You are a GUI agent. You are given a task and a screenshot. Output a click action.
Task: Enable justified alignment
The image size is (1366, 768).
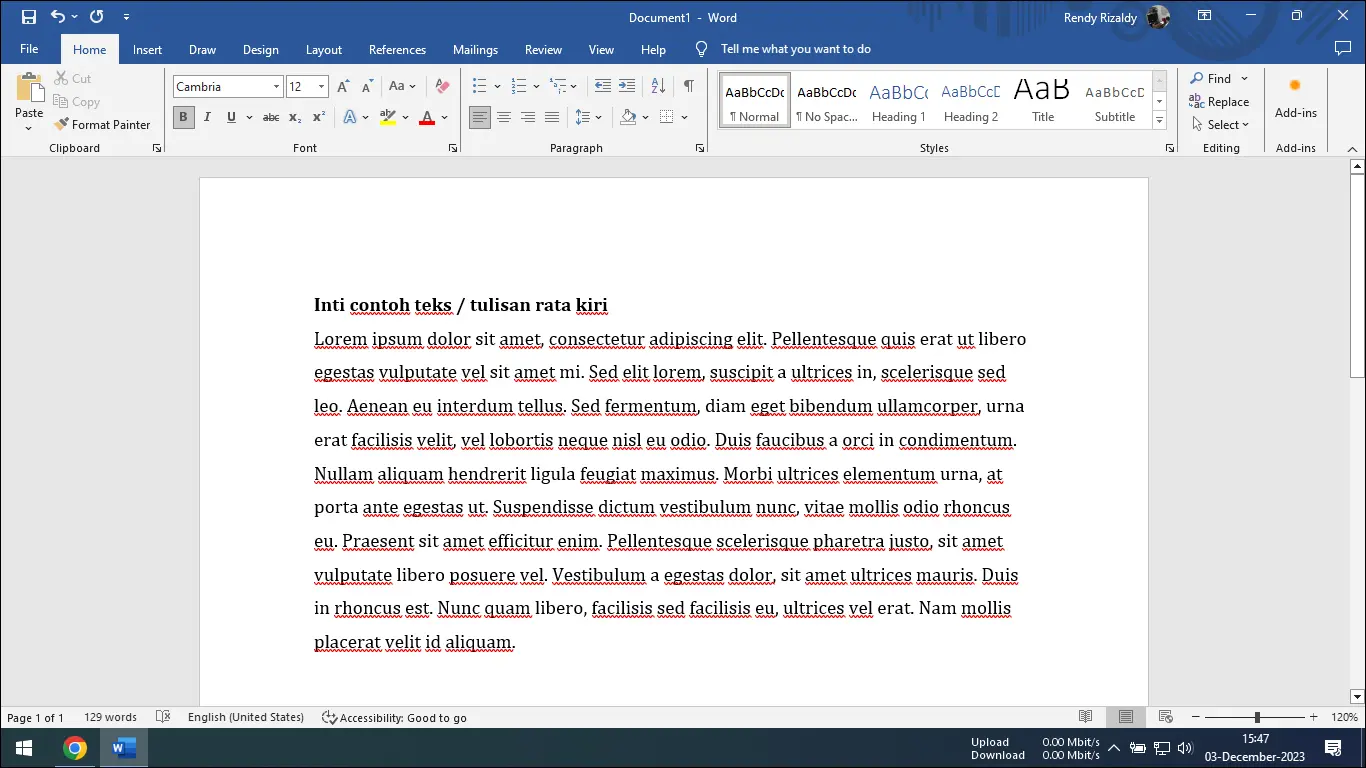tap(551, 117)
